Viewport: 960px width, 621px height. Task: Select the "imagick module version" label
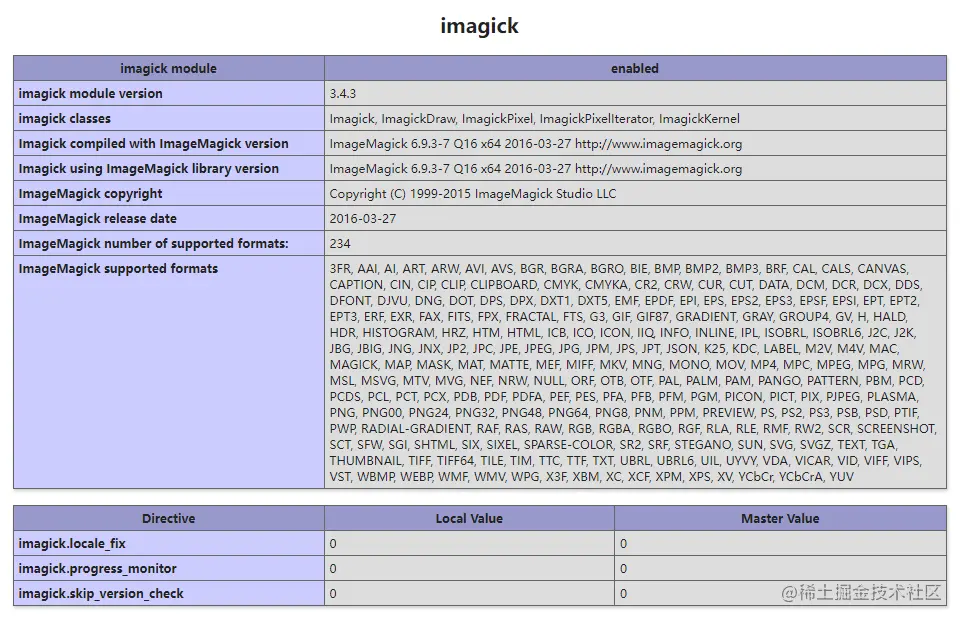91,94
